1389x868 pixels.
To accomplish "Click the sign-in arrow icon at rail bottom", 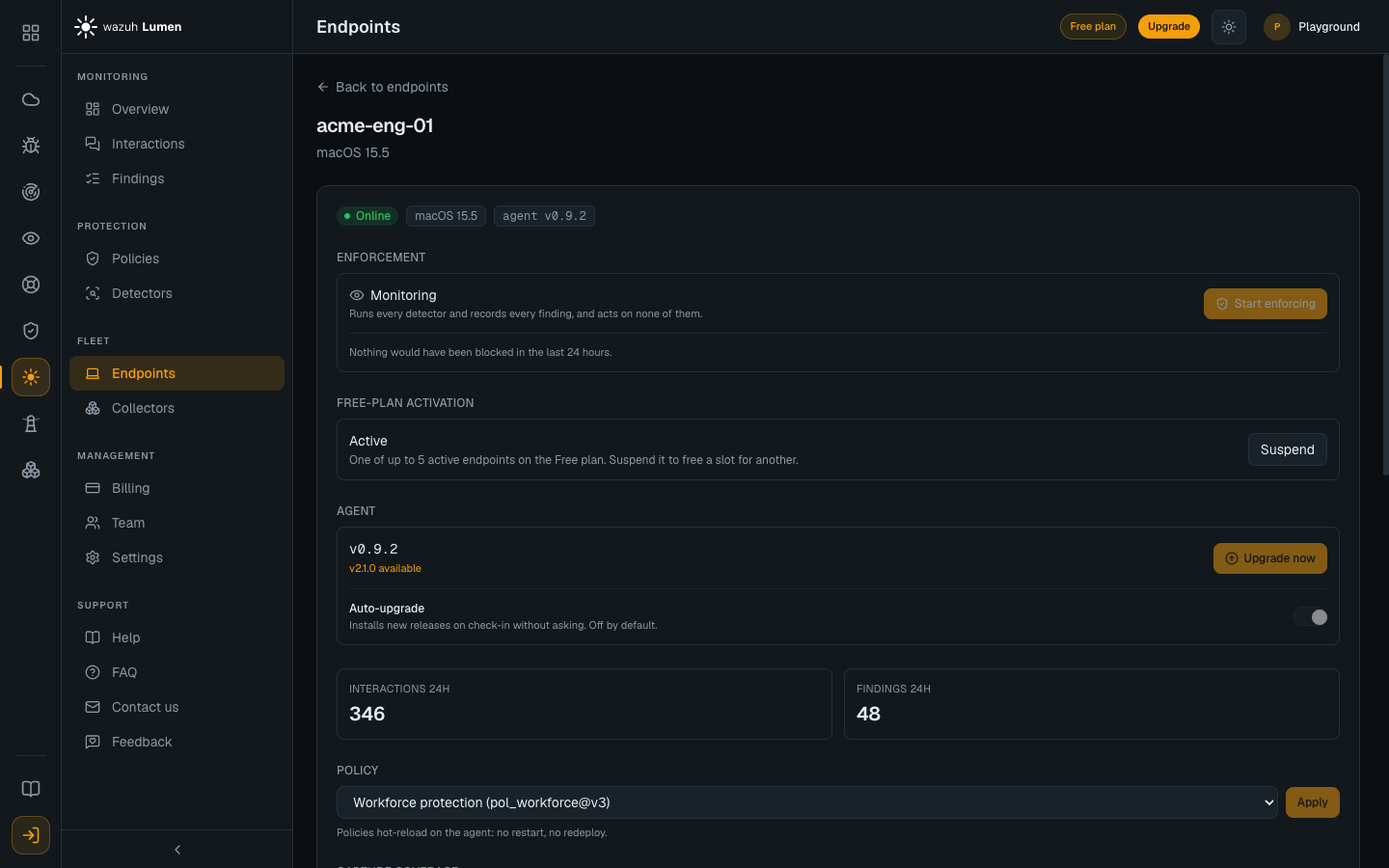I will (x=31, y=835).
